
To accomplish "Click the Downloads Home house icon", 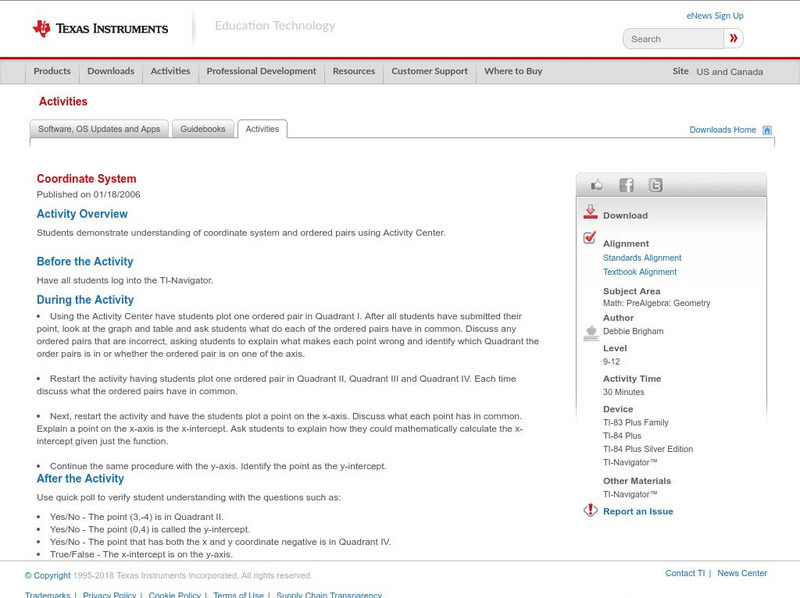I will (x=767, y=130).
